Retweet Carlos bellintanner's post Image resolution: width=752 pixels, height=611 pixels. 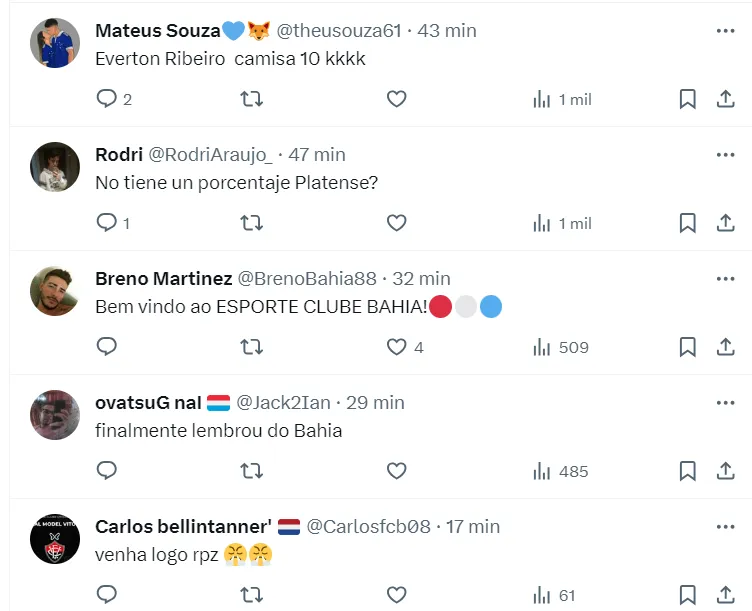click(x=253, y=595)
